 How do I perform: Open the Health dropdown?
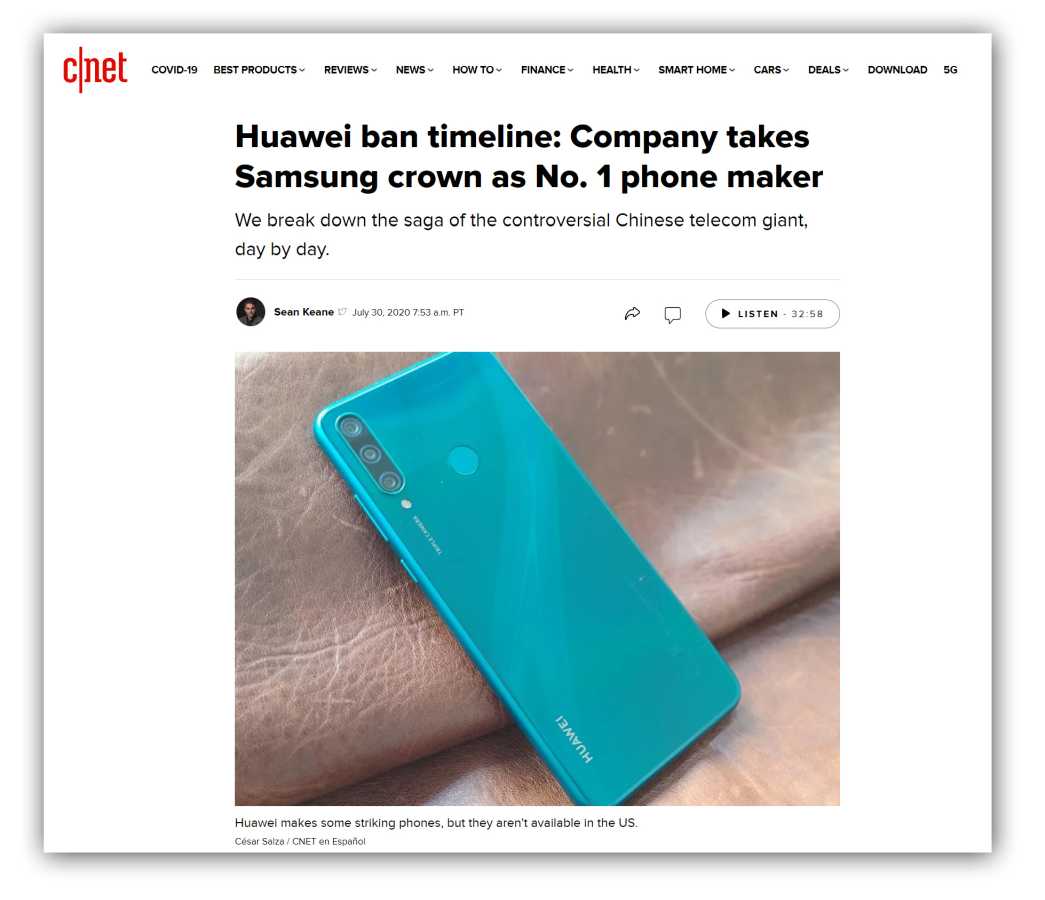coord(616,70)
